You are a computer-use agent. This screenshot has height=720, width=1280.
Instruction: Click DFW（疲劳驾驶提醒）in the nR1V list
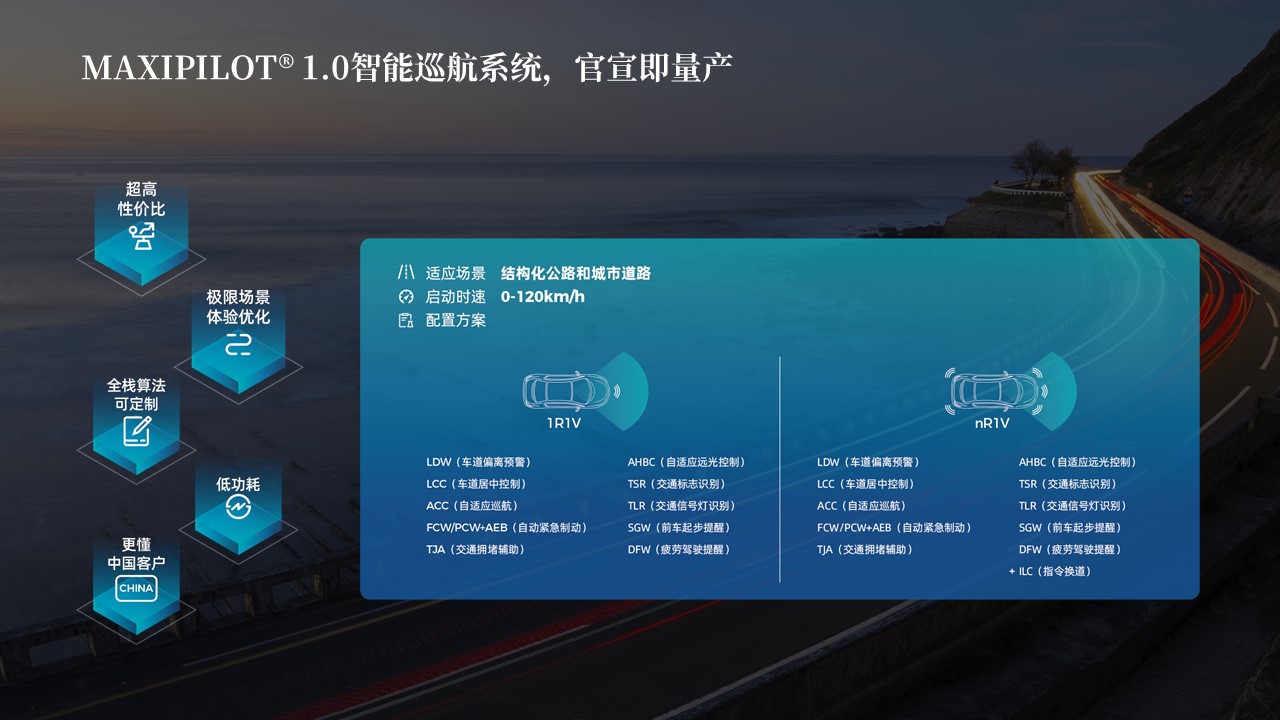(x=1071, y=550)
